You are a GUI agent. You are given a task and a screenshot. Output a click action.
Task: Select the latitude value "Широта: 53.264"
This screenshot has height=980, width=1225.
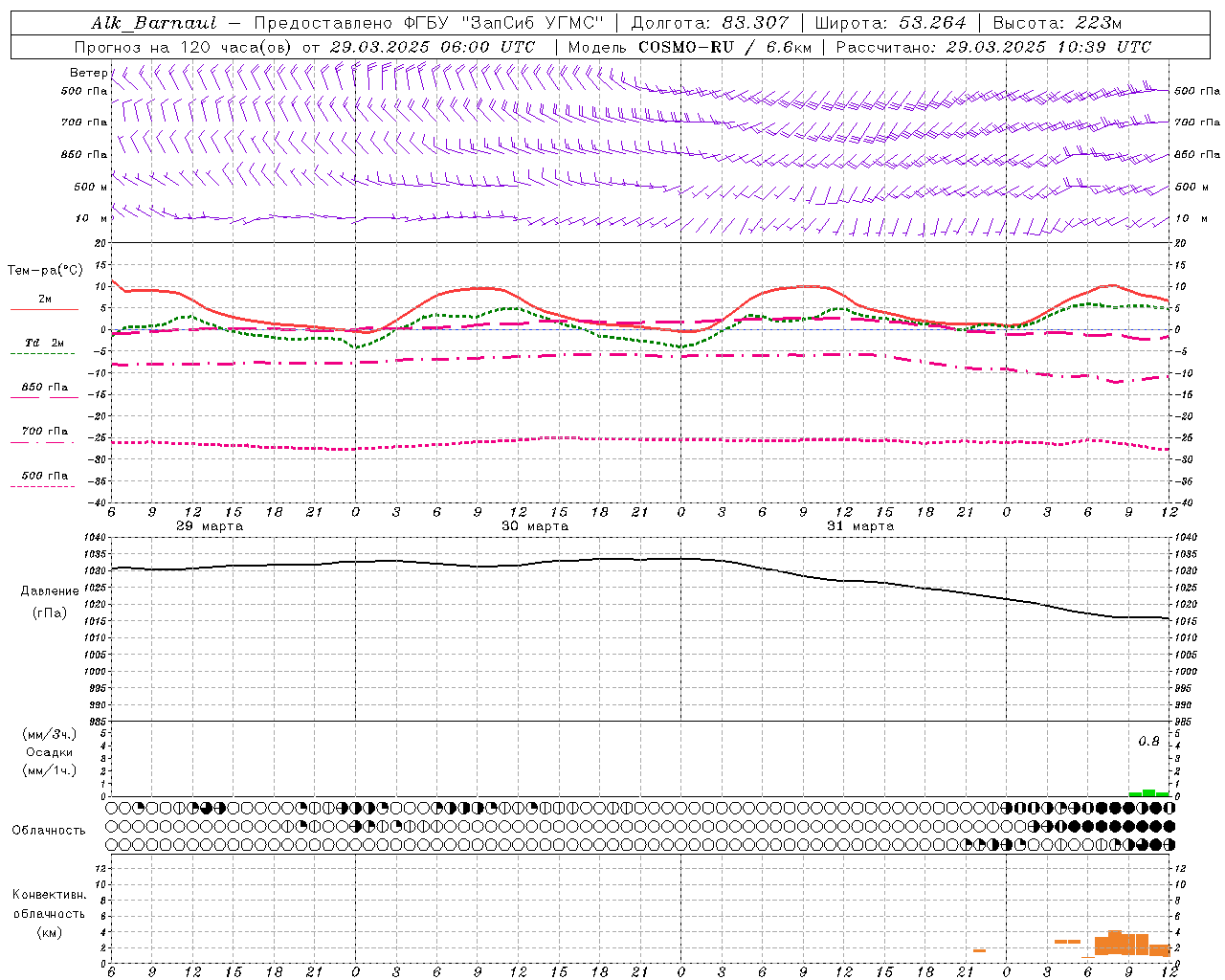click(x=890, y=23)
